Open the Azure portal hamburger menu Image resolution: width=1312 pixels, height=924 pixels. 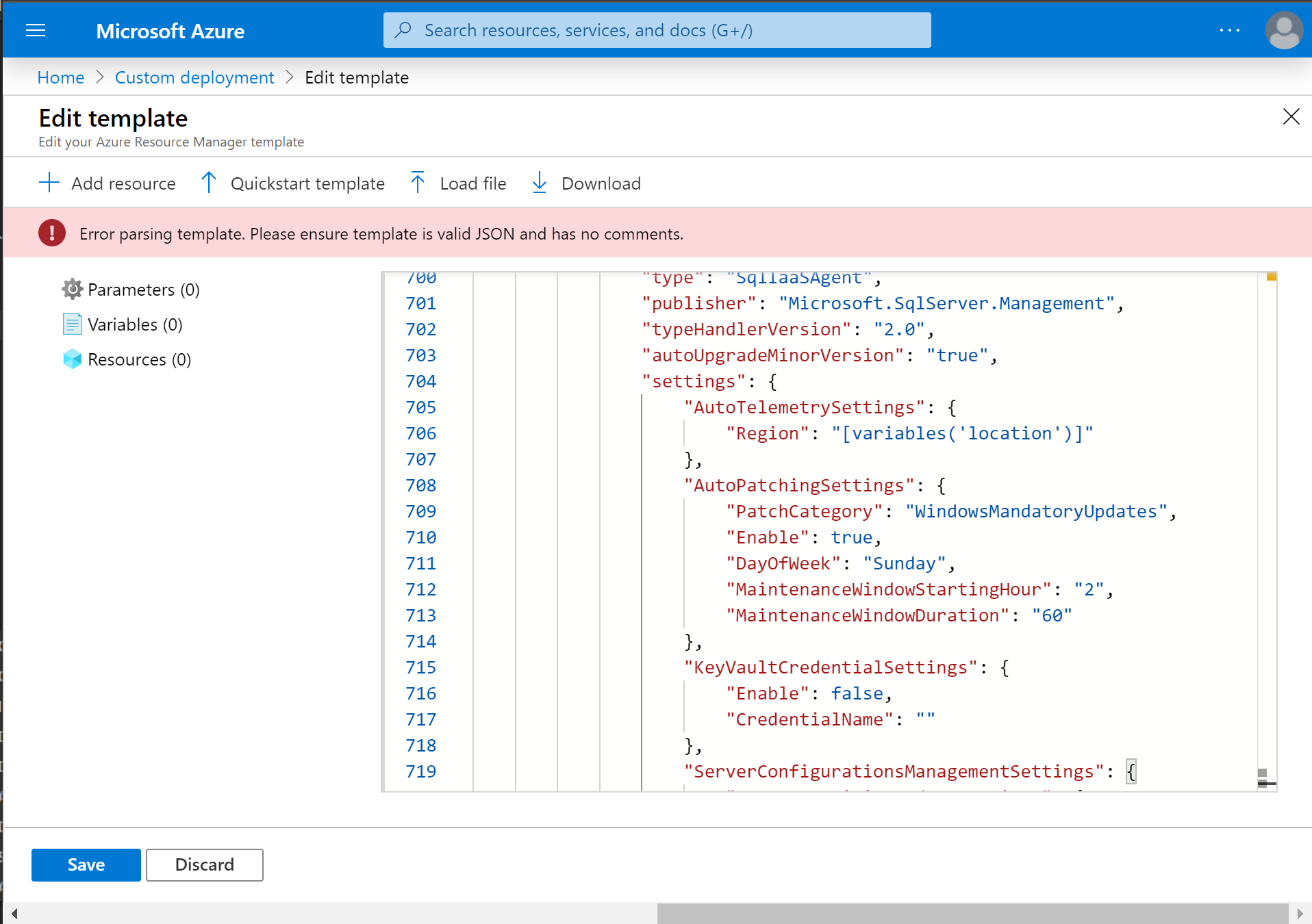[x=35, y=30]
